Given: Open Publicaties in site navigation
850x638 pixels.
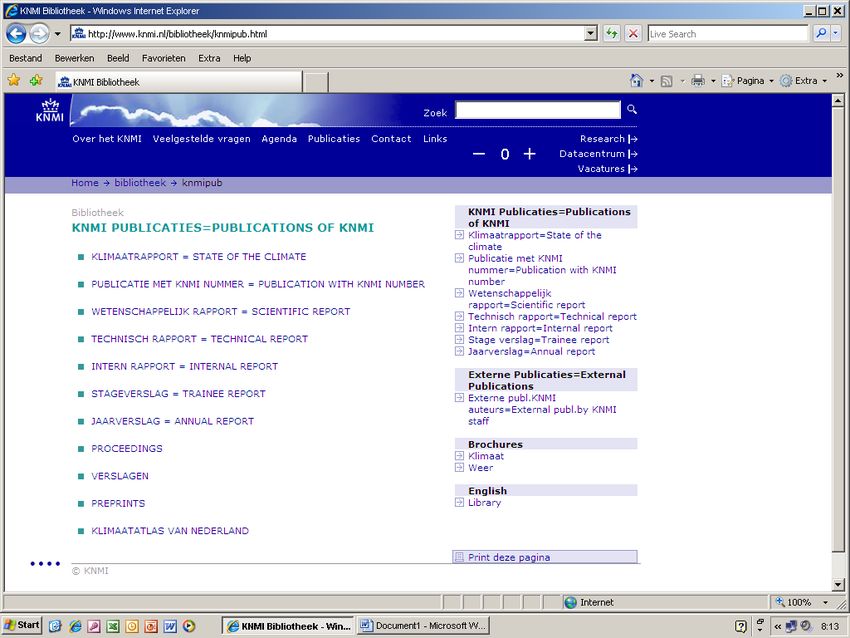Looking at the screenshot, I should pos(334,139).
